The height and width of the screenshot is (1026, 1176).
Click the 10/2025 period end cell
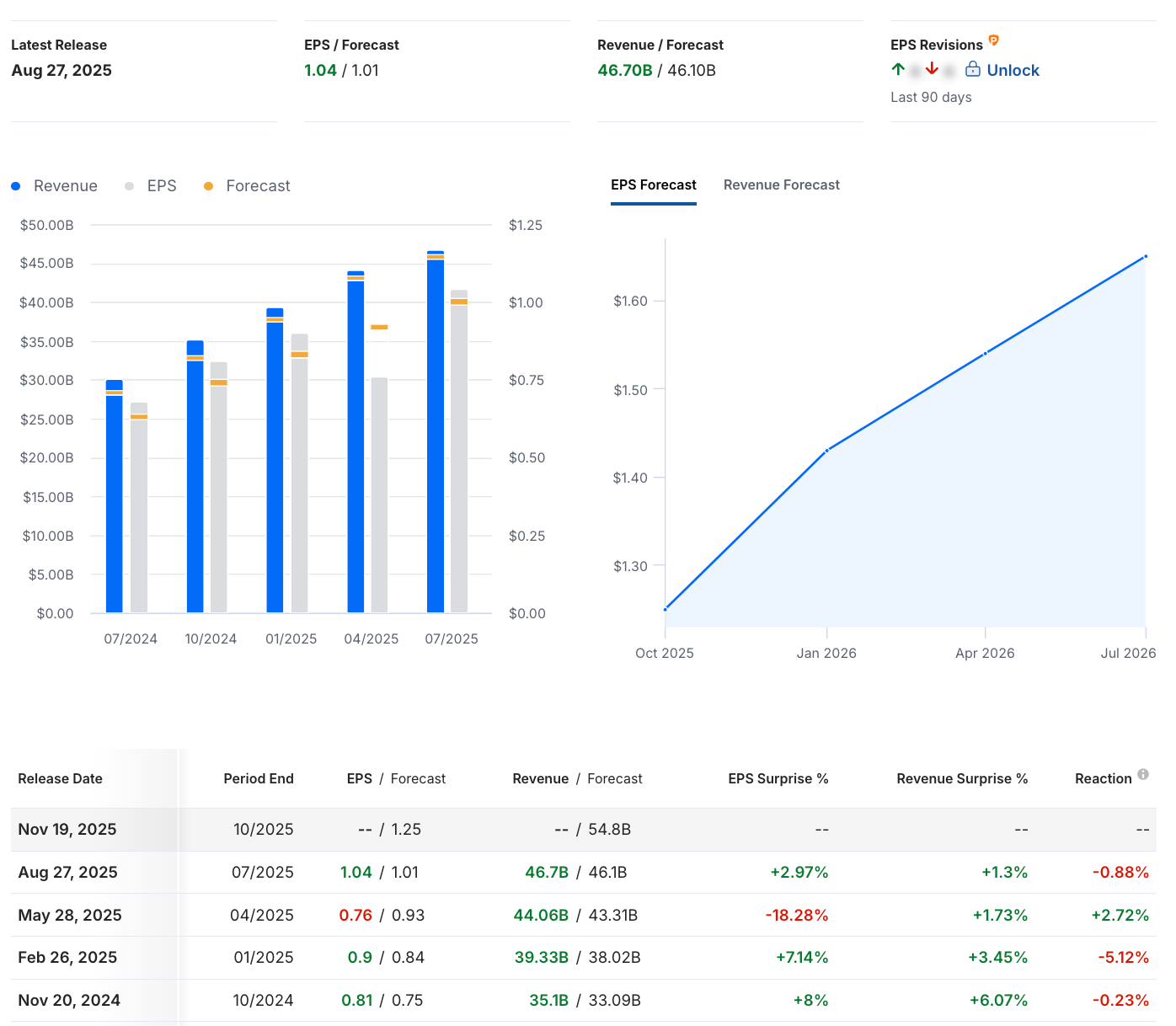(x=264, y=830)
